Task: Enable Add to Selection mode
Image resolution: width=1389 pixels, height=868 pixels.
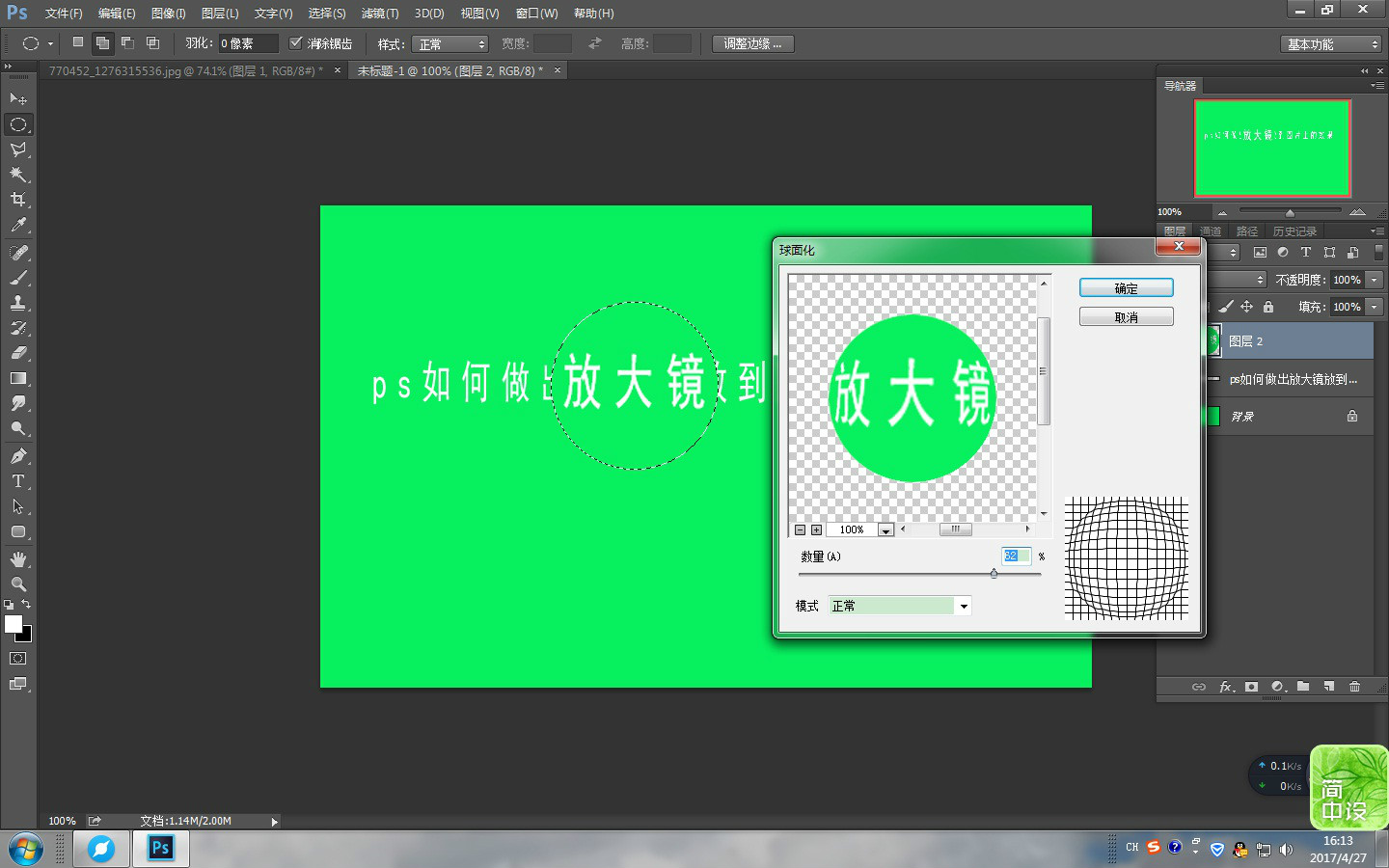Action: click(102, 42)
